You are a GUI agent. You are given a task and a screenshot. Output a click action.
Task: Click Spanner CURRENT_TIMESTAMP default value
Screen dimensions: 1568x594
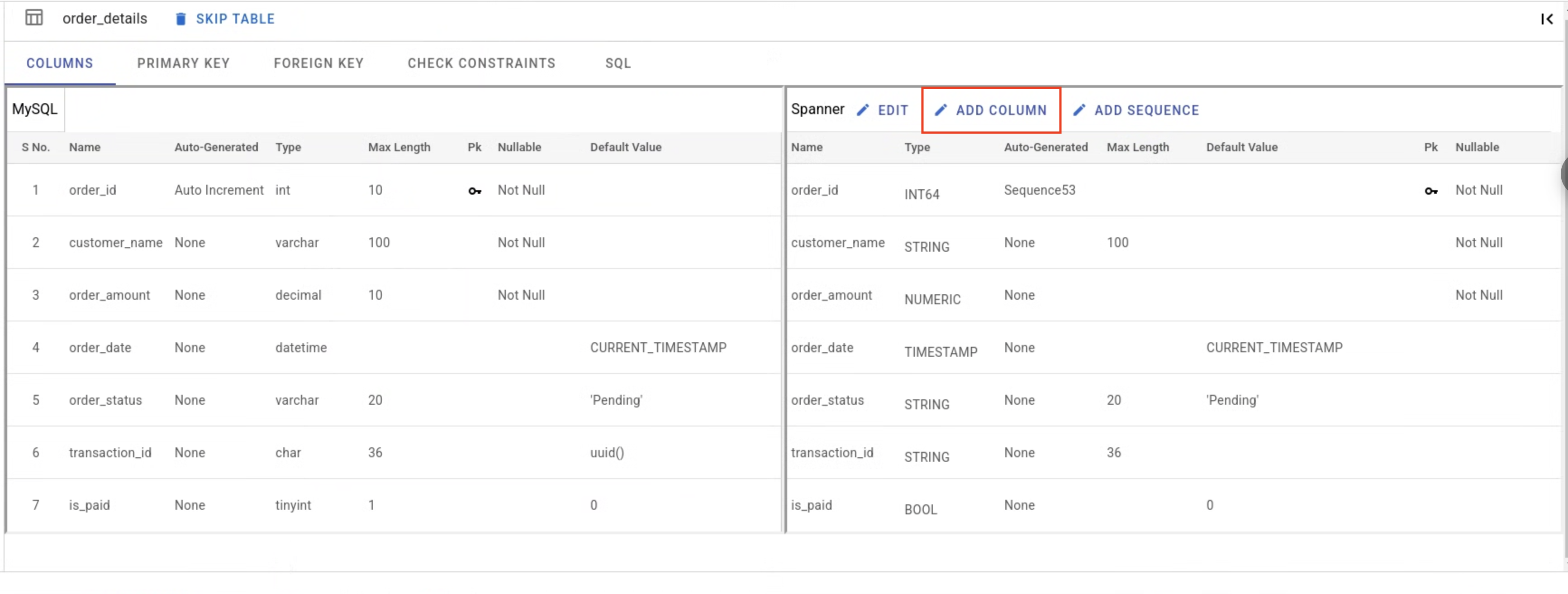(x=1274, y=347)
